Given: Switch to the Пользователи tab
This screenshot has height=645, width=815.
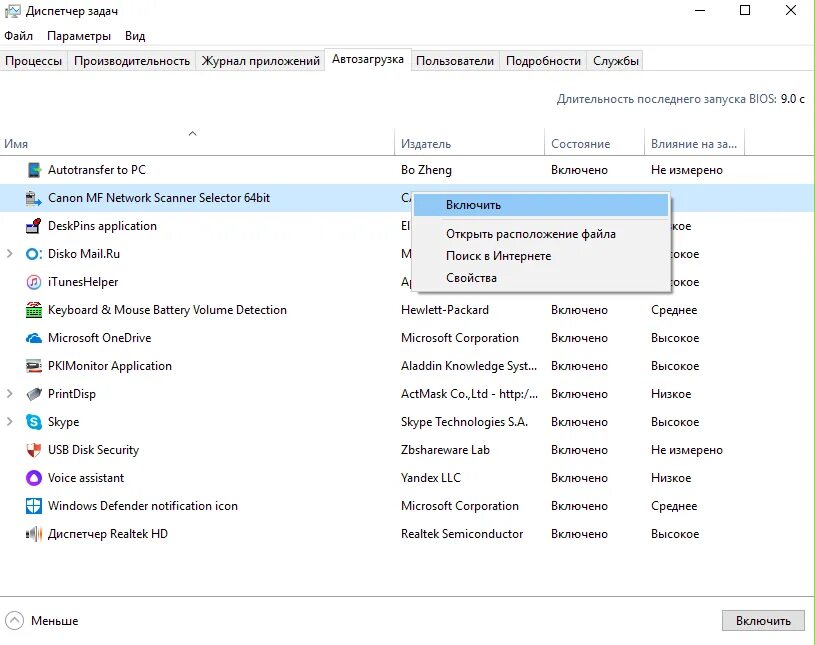Looking at the screenshot, I should 455,61.
